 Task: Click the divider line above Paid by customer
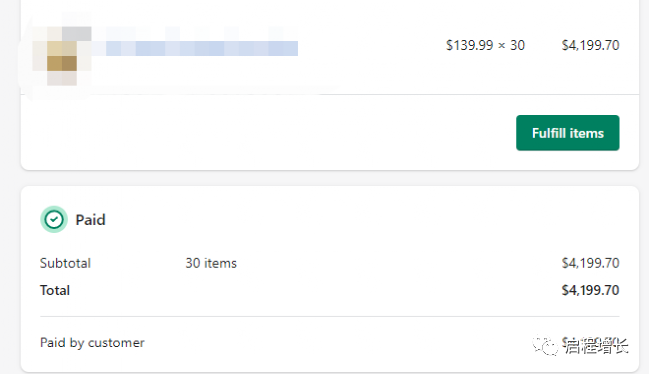(329, 316)
